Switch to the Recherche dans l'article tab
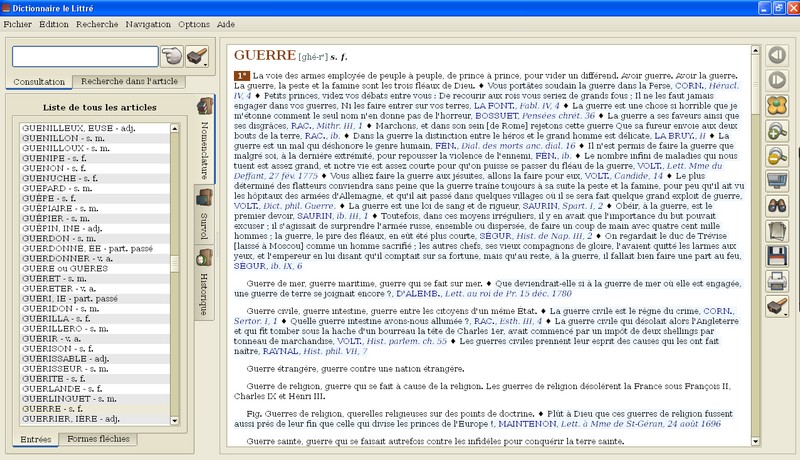800x460 pixels. [x=126, y=81]
